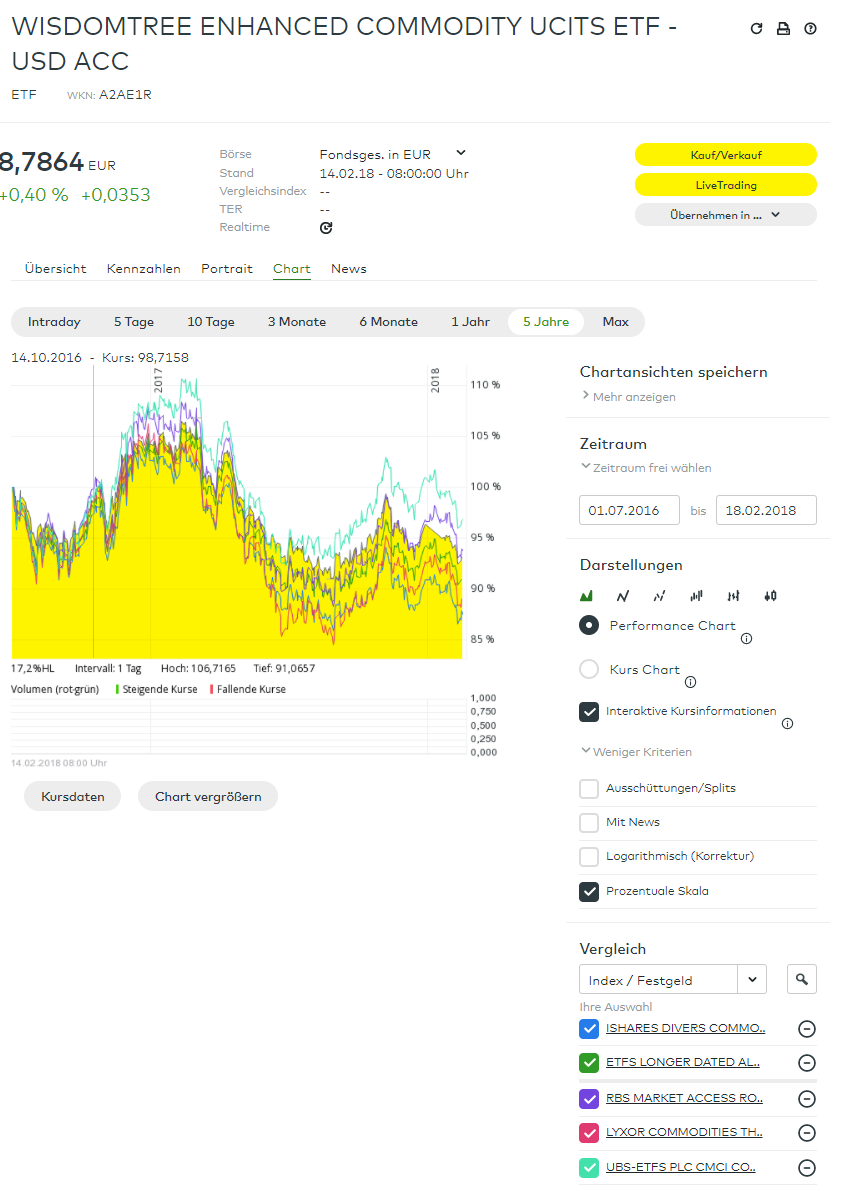Image resolution: width=847 pixels, height=1191 pixels.
Task: Collapse Zeitraum frei wählen
Action: 646,468
